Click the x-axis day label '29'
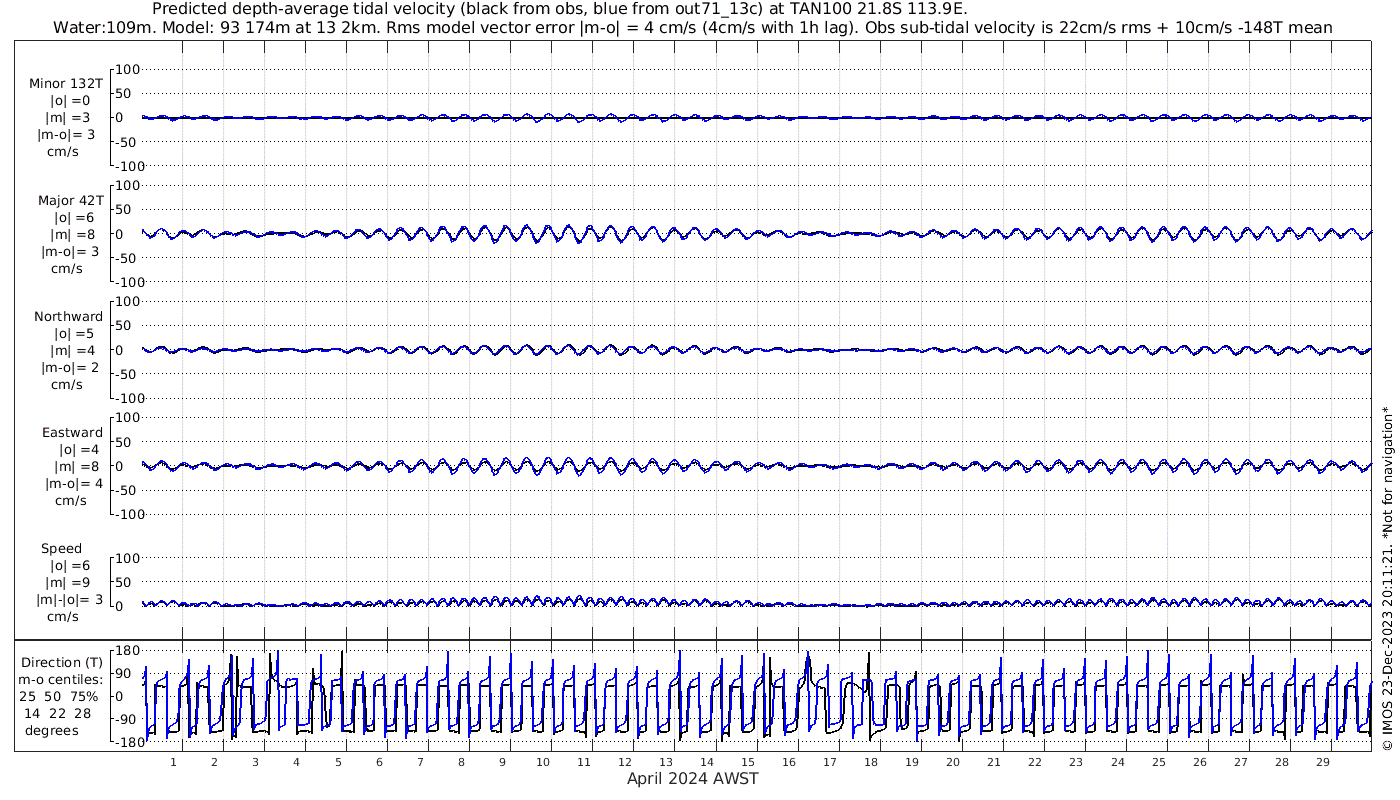 1322,762
